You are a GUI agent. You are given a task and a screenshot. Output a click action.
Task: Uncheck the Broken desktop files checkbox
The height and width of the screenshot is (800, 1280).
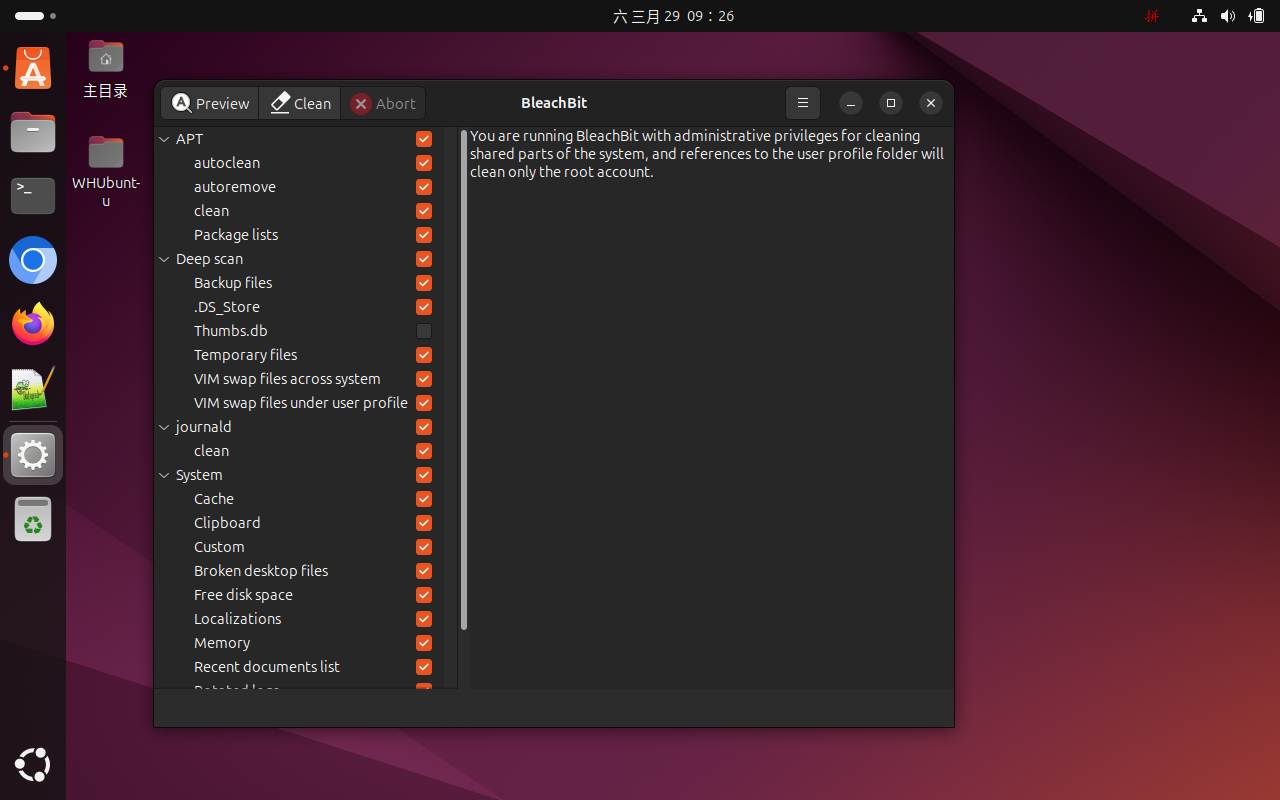pyautogui.click(x=424, y=571)
